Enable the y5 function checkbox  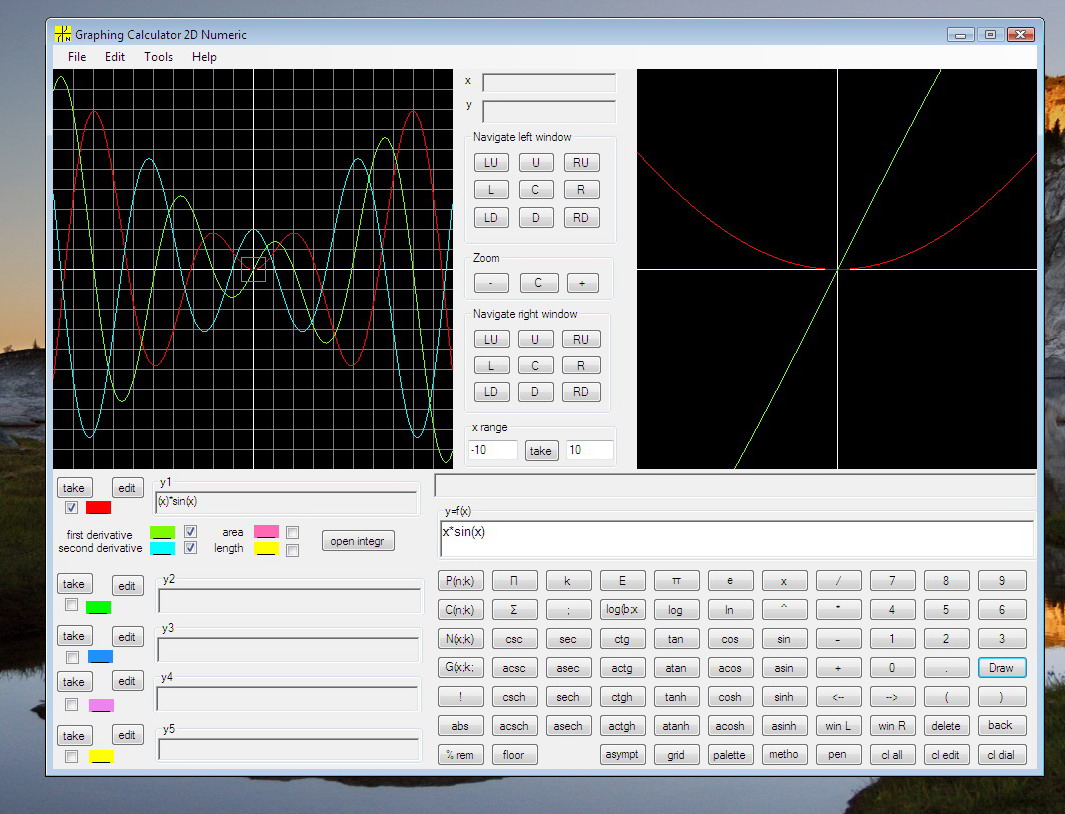coord(71,756)
